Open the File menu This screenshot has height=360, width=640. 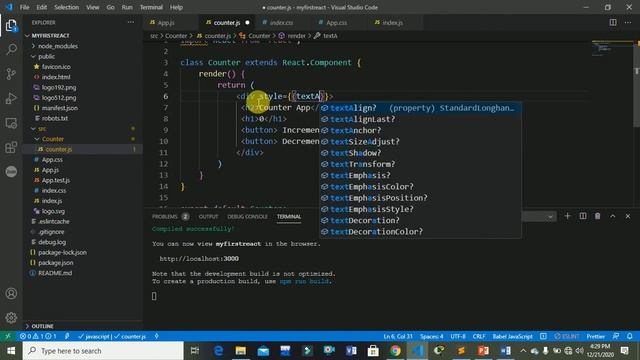pyautogui.click(x=24, y=7)
